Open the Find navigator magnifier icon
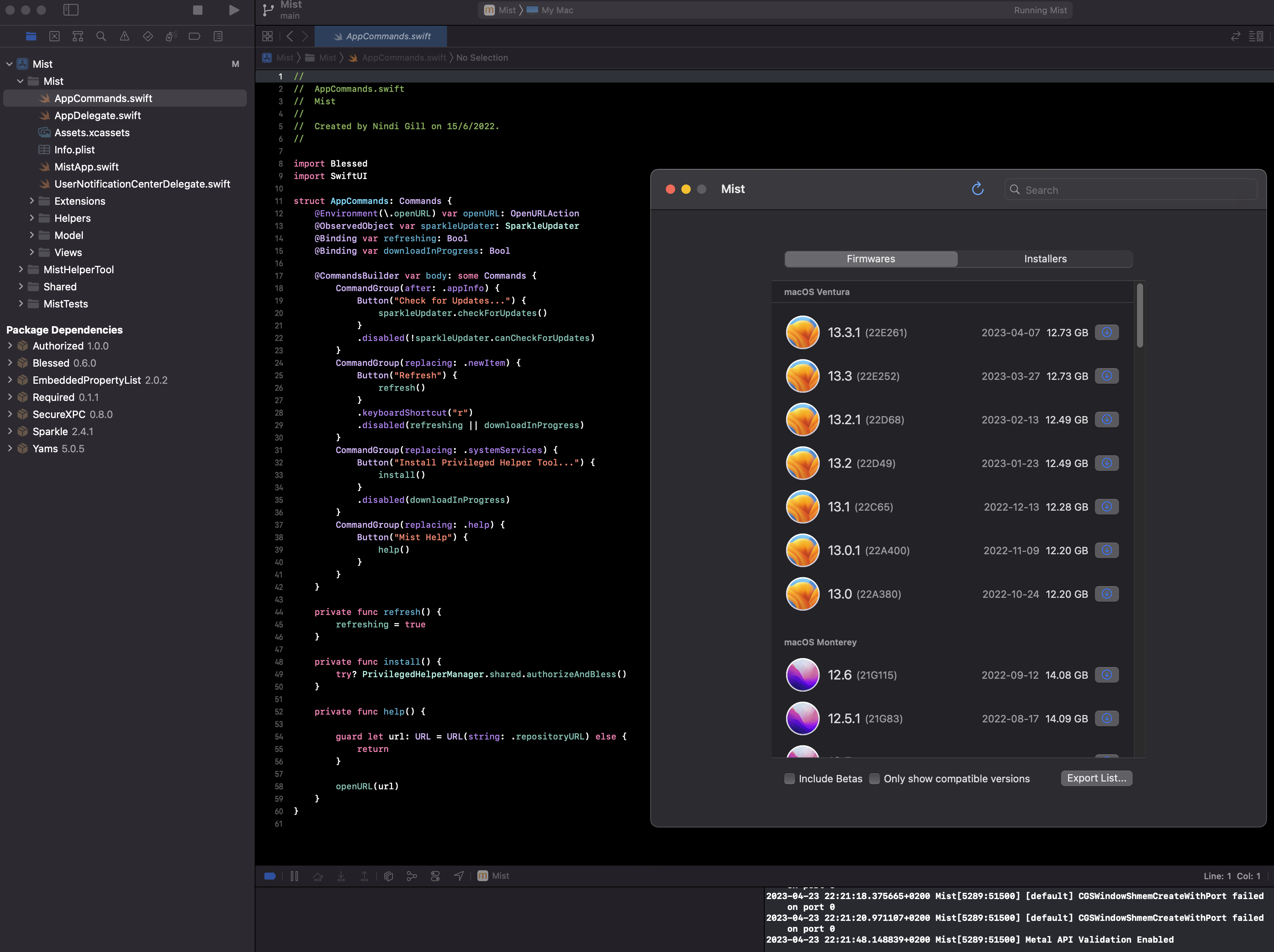This screenshot has height=952, width=1274. click(x=101, y=36)
